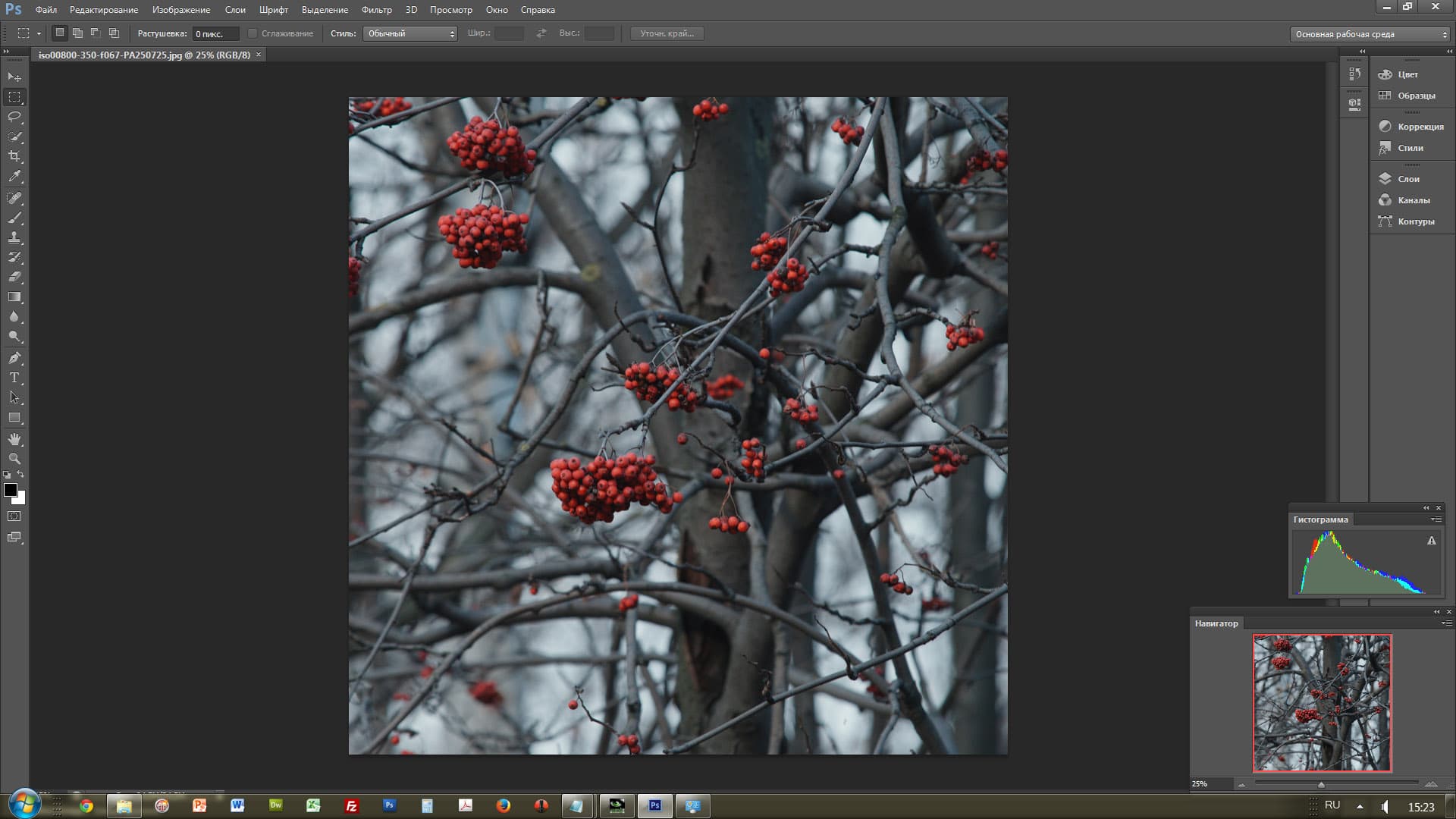Viewport: 1456px width, 819px height.
Task: Click the Растушевка input field
Action: click(215, 34)
